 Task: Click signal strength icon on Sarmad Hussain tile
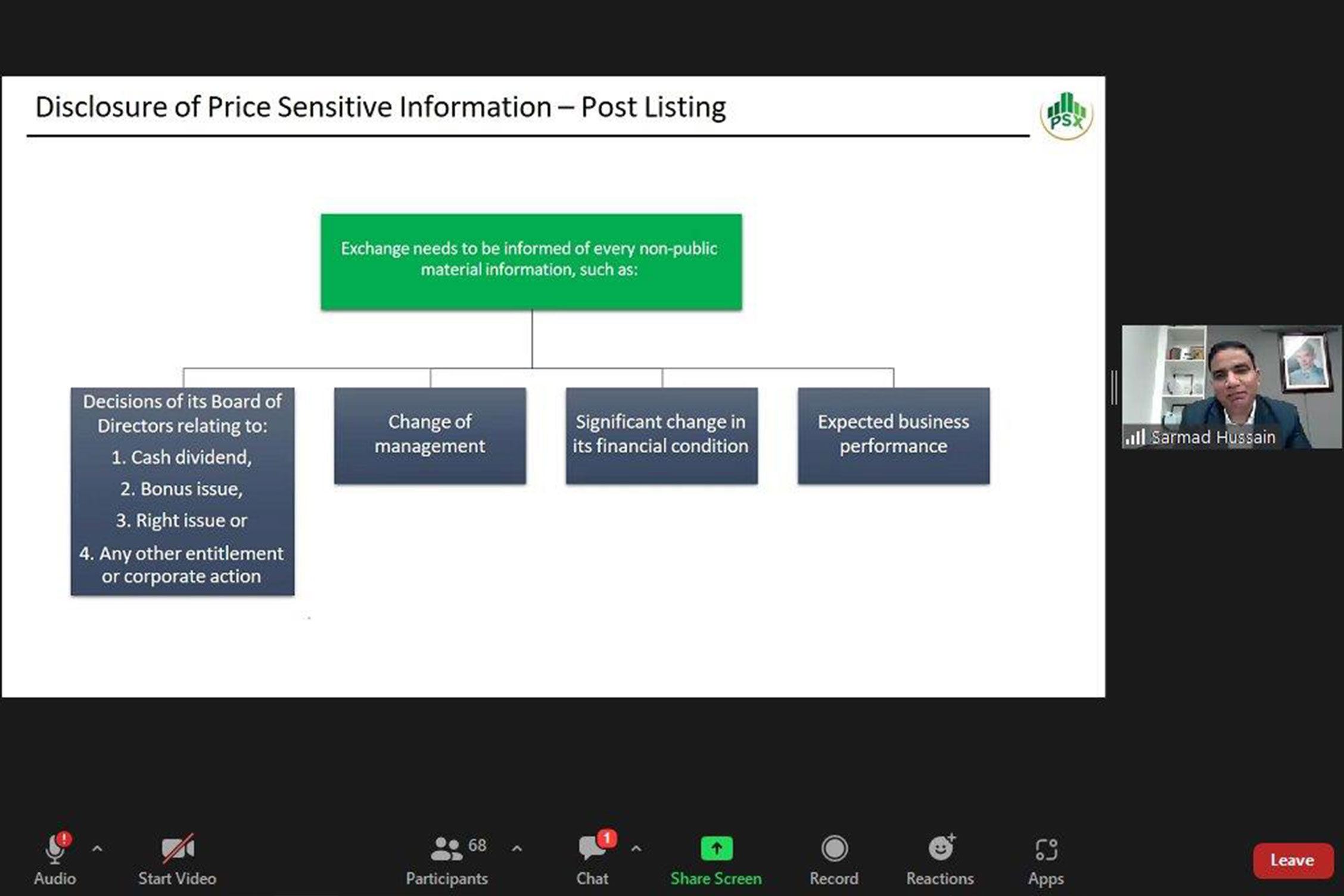coord(1135,437)
